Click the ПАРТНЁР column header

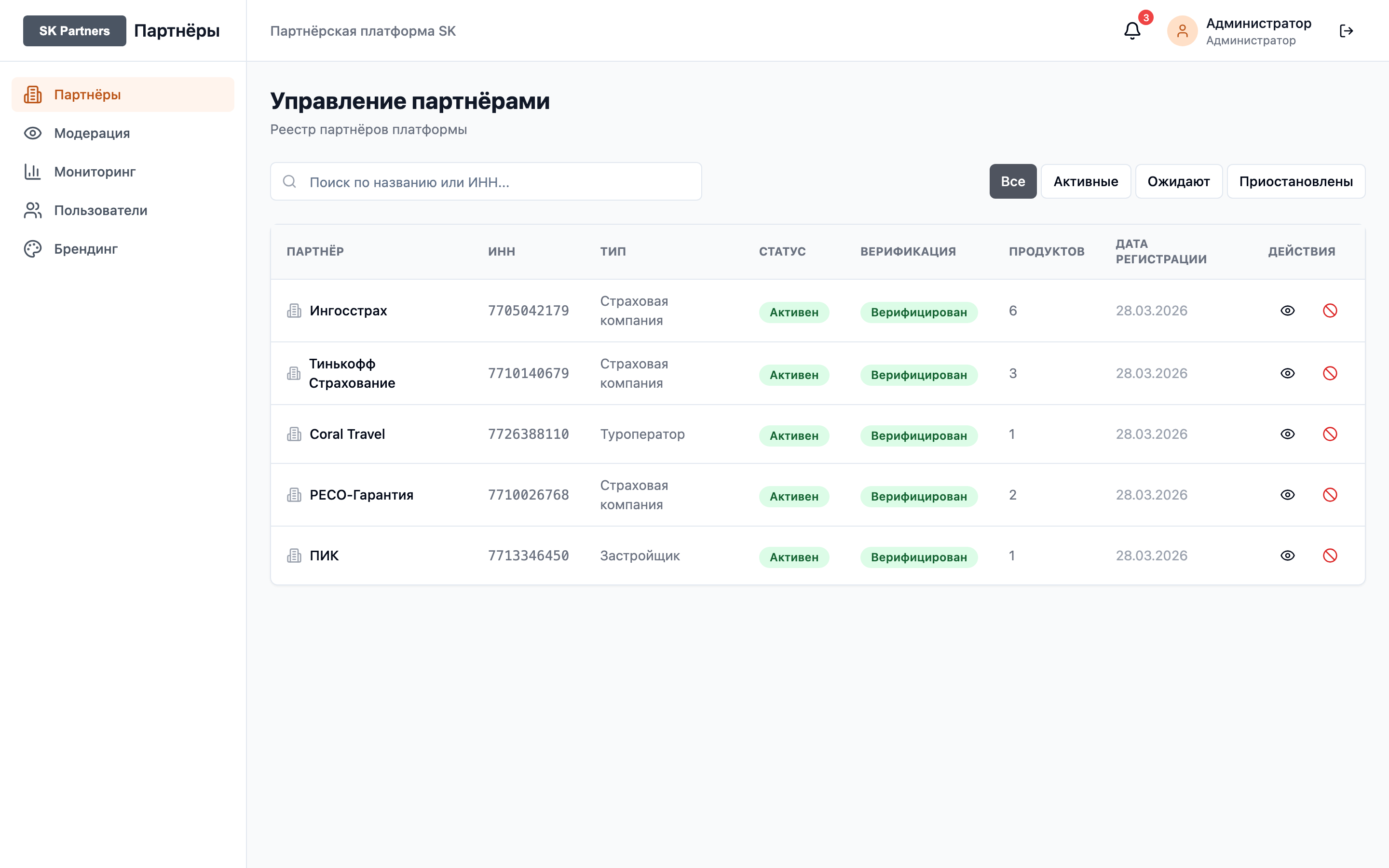point(315,251)
